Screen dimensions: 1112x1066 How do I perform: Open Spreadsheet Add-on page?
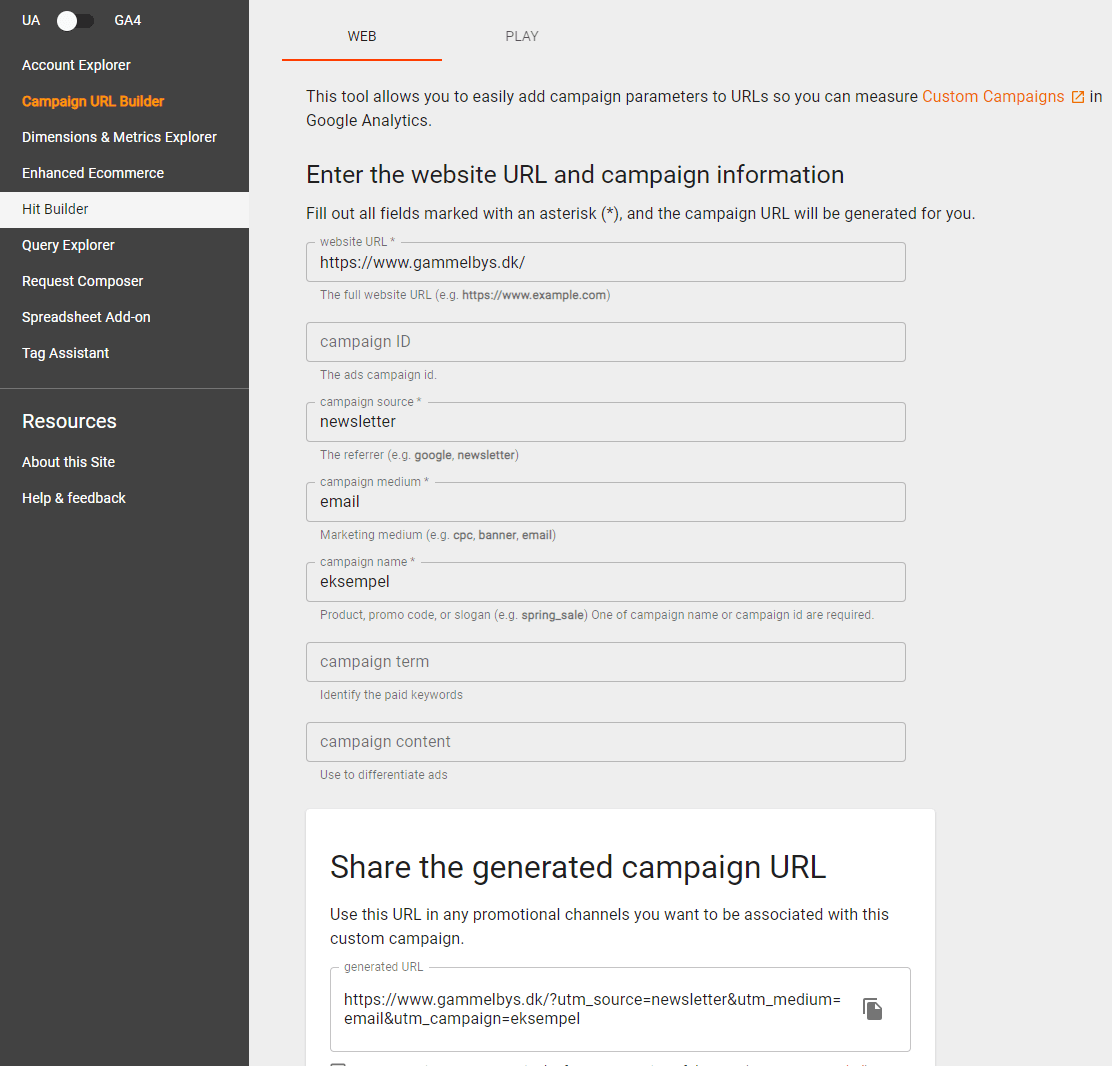[86, 317]
